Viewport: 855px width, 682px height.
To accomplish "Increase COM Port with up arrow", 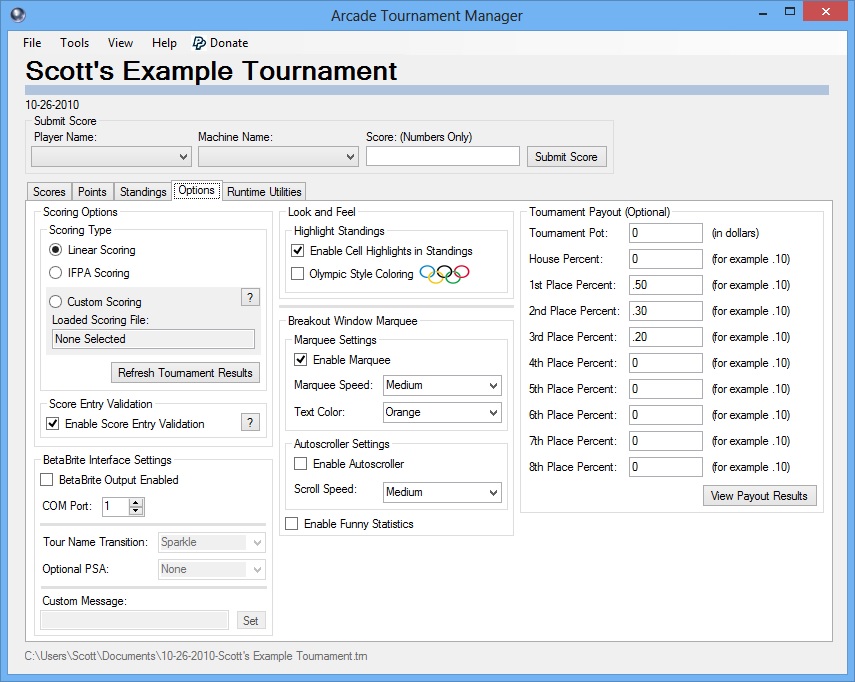I will point(137,502).
